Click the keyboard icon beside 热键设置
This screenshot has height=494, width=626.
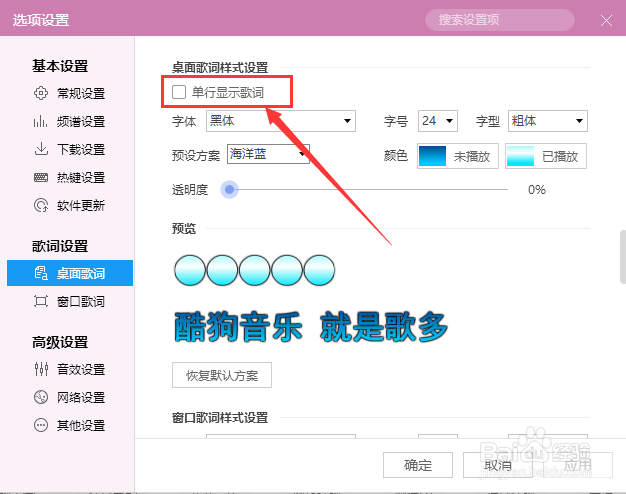click(41, 177)
